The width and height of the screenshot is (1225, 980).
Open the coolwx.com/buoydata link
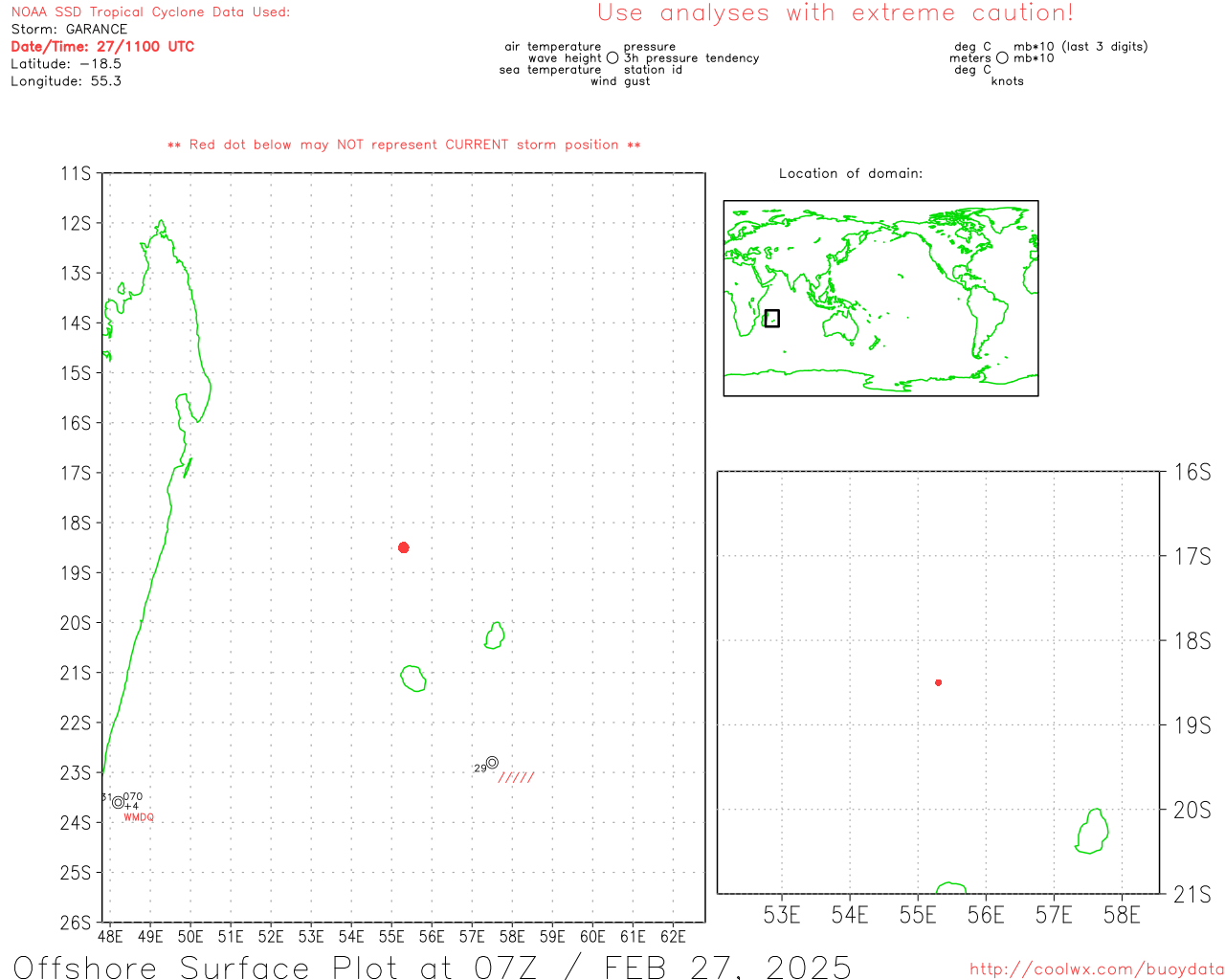click(1097, 969)
